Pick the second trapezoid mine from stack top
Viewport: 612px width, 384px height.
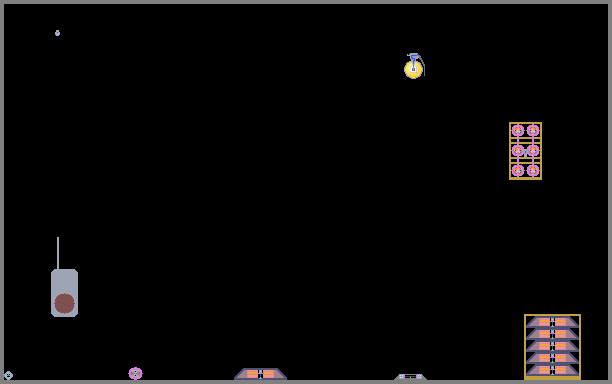pos(552,334)
